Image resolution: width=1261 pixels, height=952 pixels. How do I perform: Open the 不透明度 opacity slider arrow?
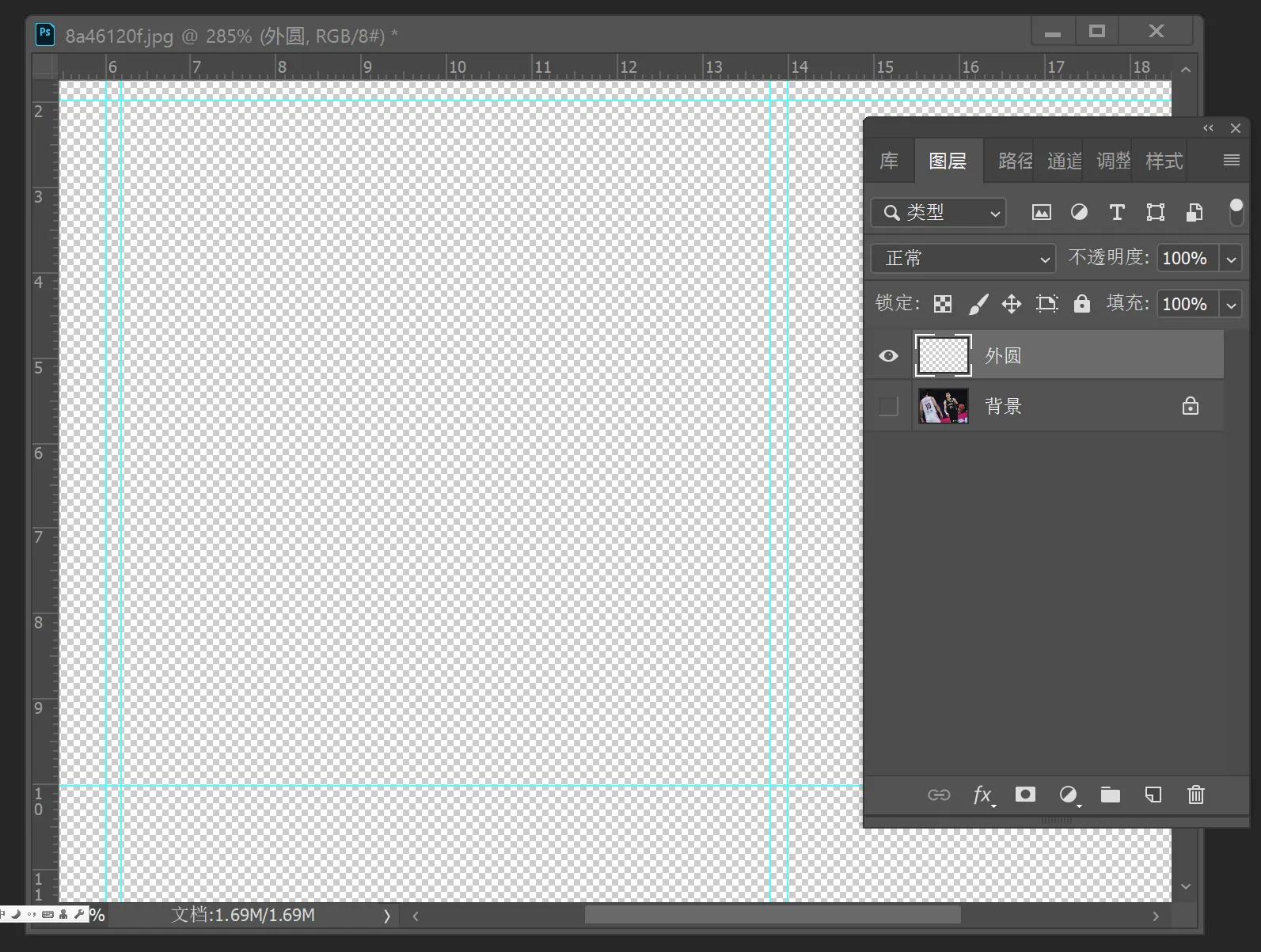click(x=1231, y=259)
